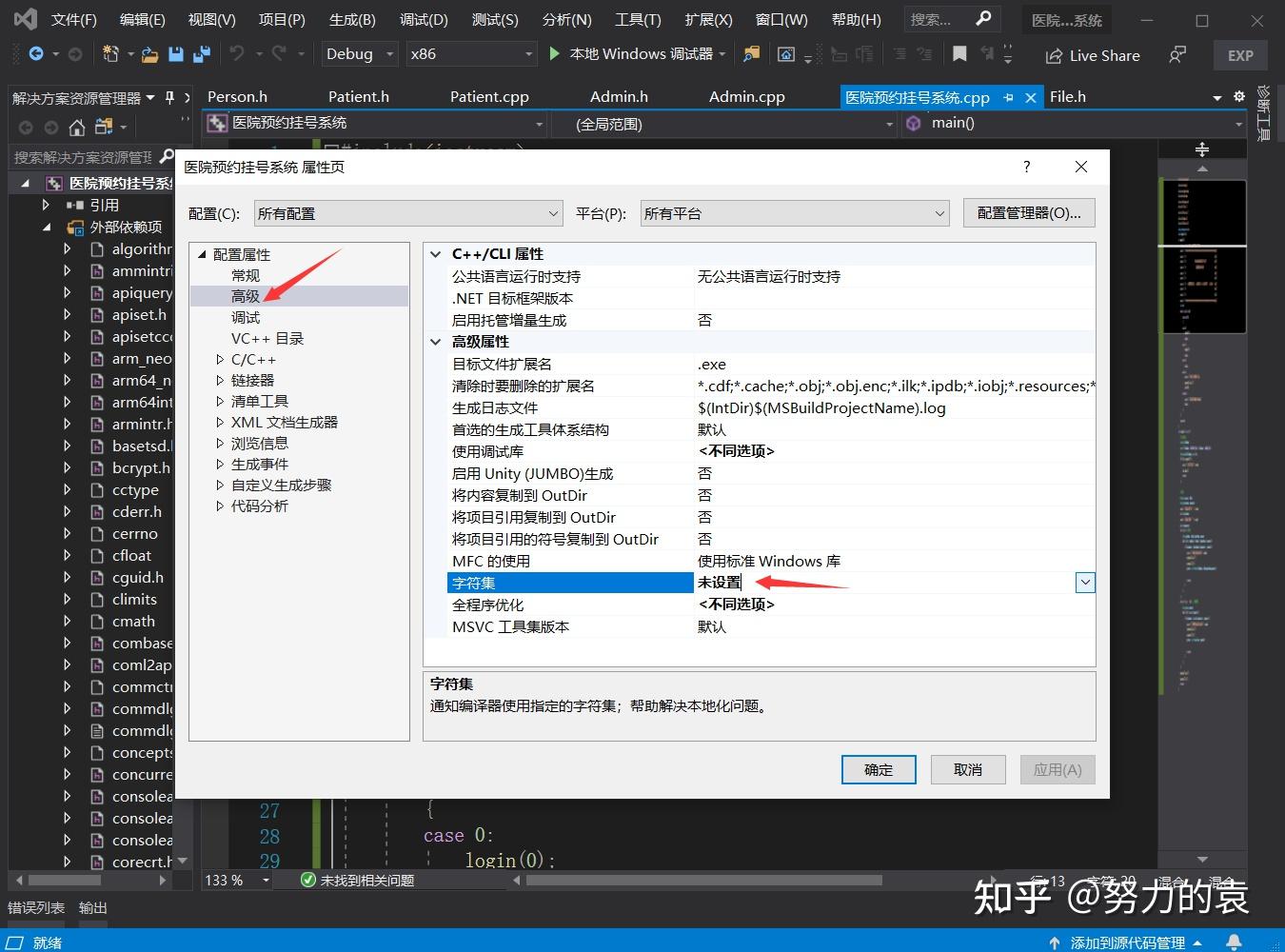Click the open file folder icon
Screen dimensions: 1285x952
tap(149, 54)
